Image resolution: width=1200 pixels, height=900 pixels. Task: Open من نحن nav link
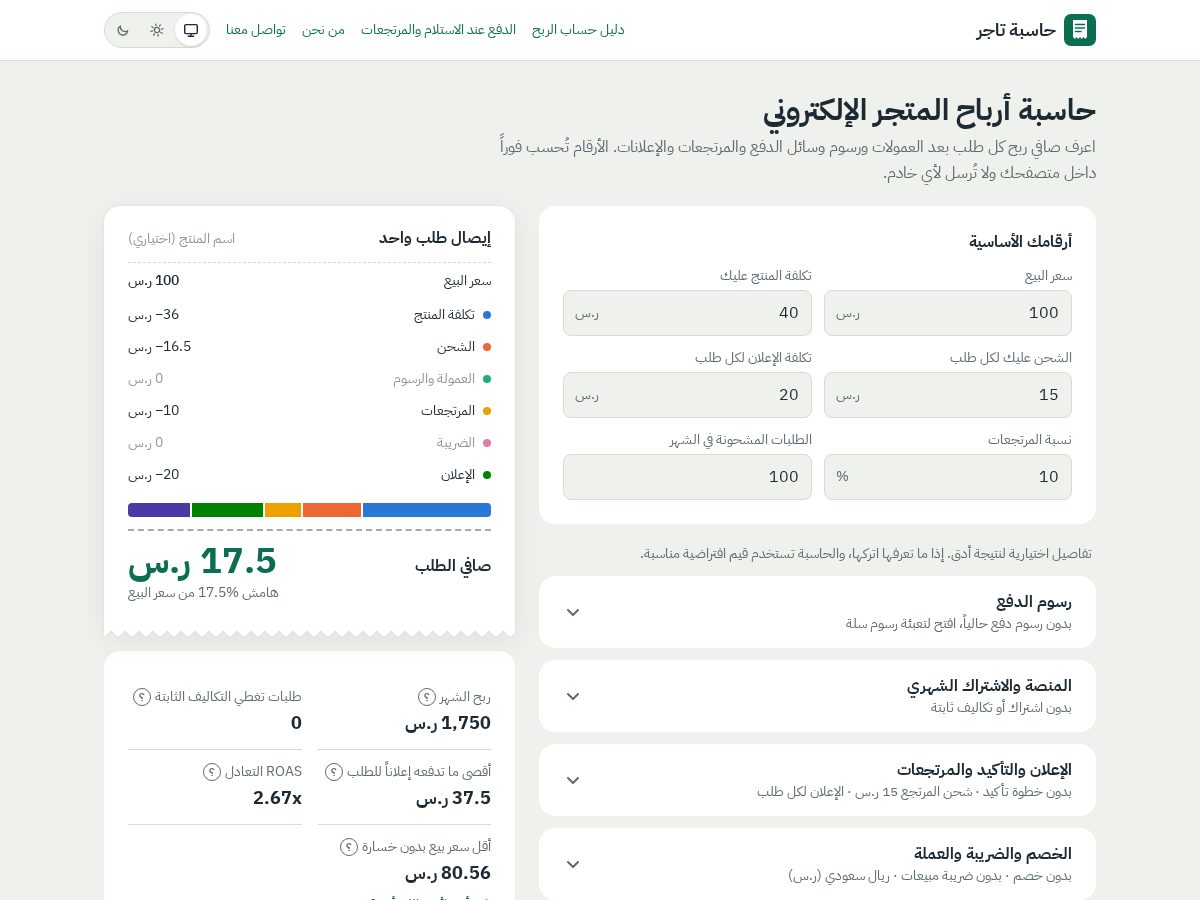pyautogui.click(x=323, y=30)
